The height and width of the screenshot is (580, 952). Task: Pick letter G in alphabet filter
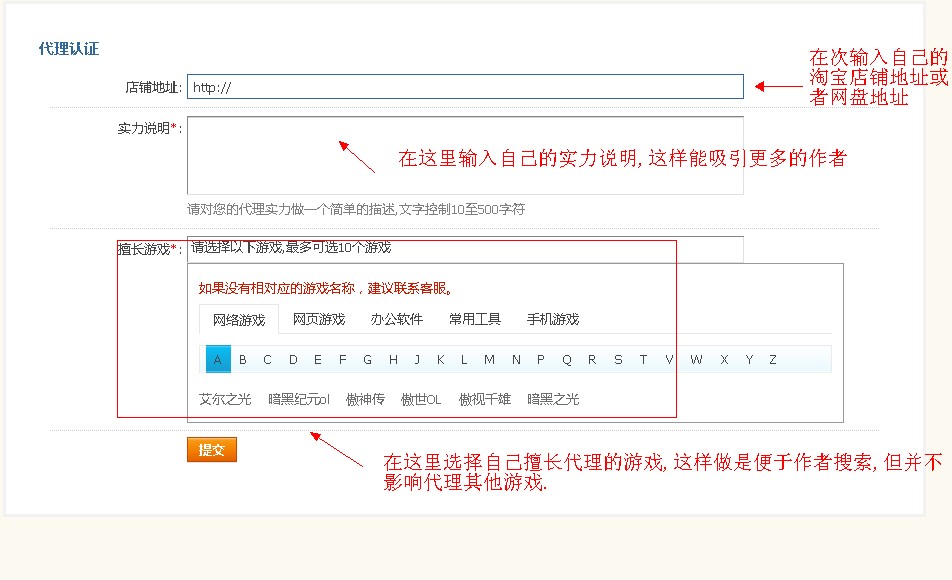[367, 360]
